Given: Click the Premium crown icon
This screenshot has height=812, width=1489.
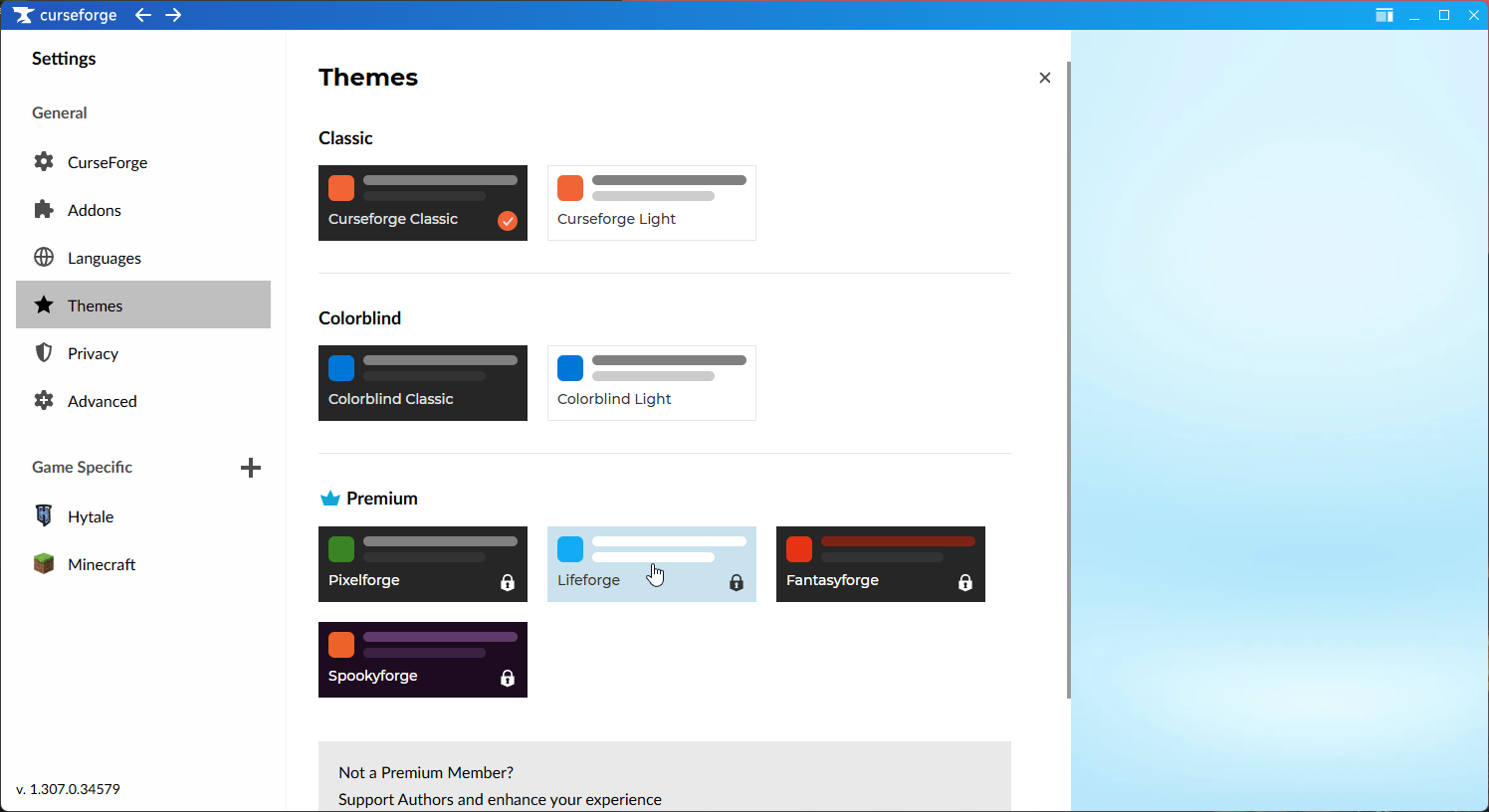Looking at the screenshot, I should coord(330,498).
